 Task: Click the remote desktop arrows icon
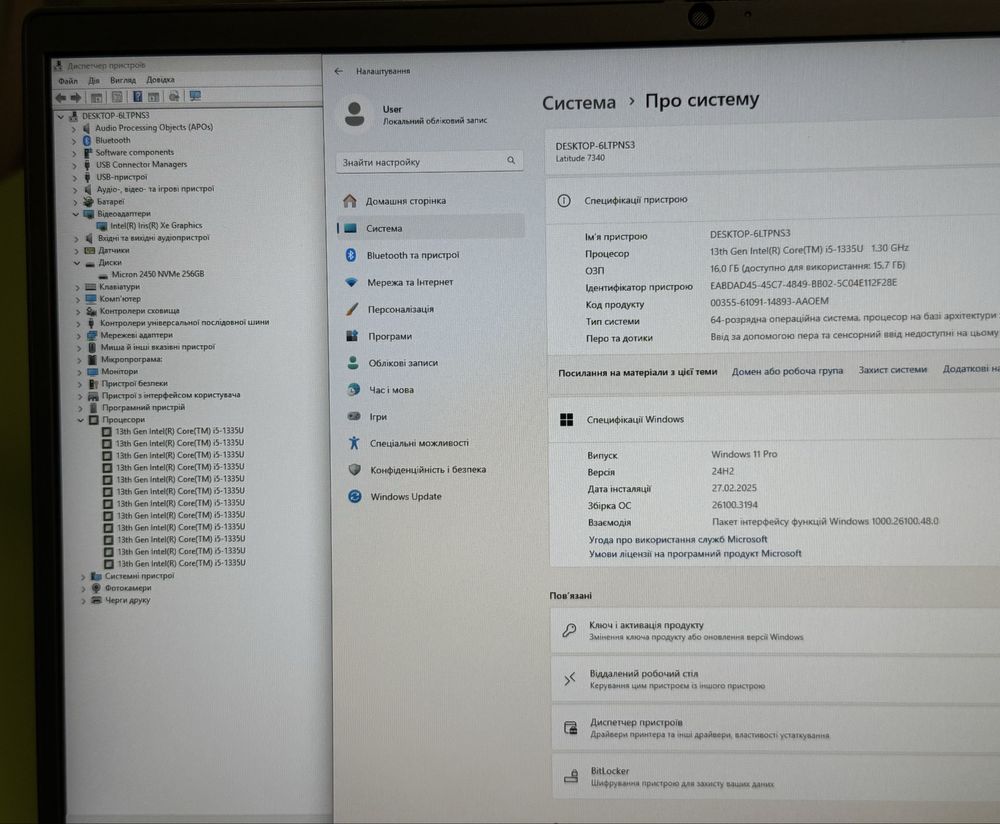[x=570, y=679]
